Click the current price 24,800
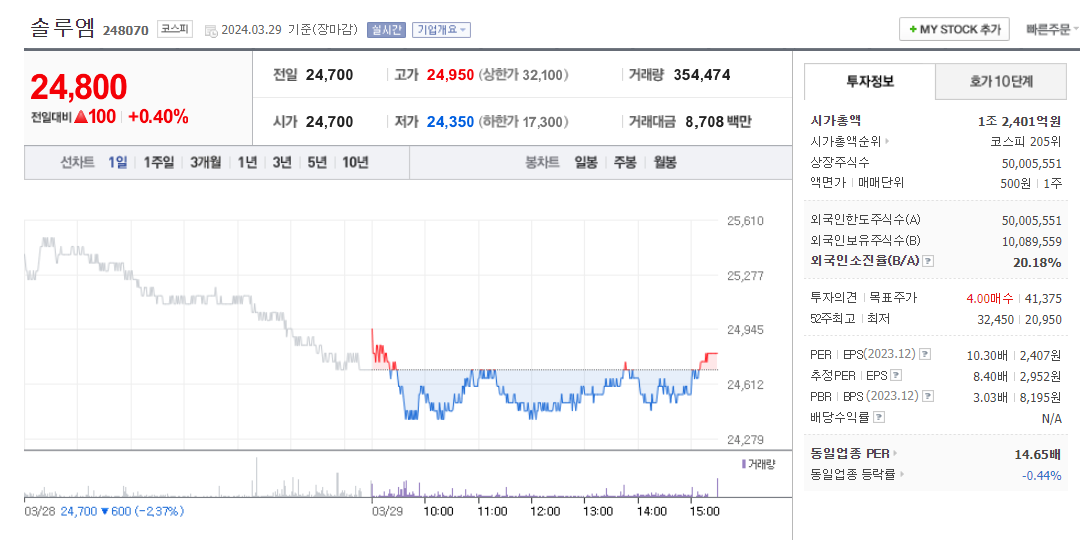Screen dimensions: 1084x540 tap(79, 87)
